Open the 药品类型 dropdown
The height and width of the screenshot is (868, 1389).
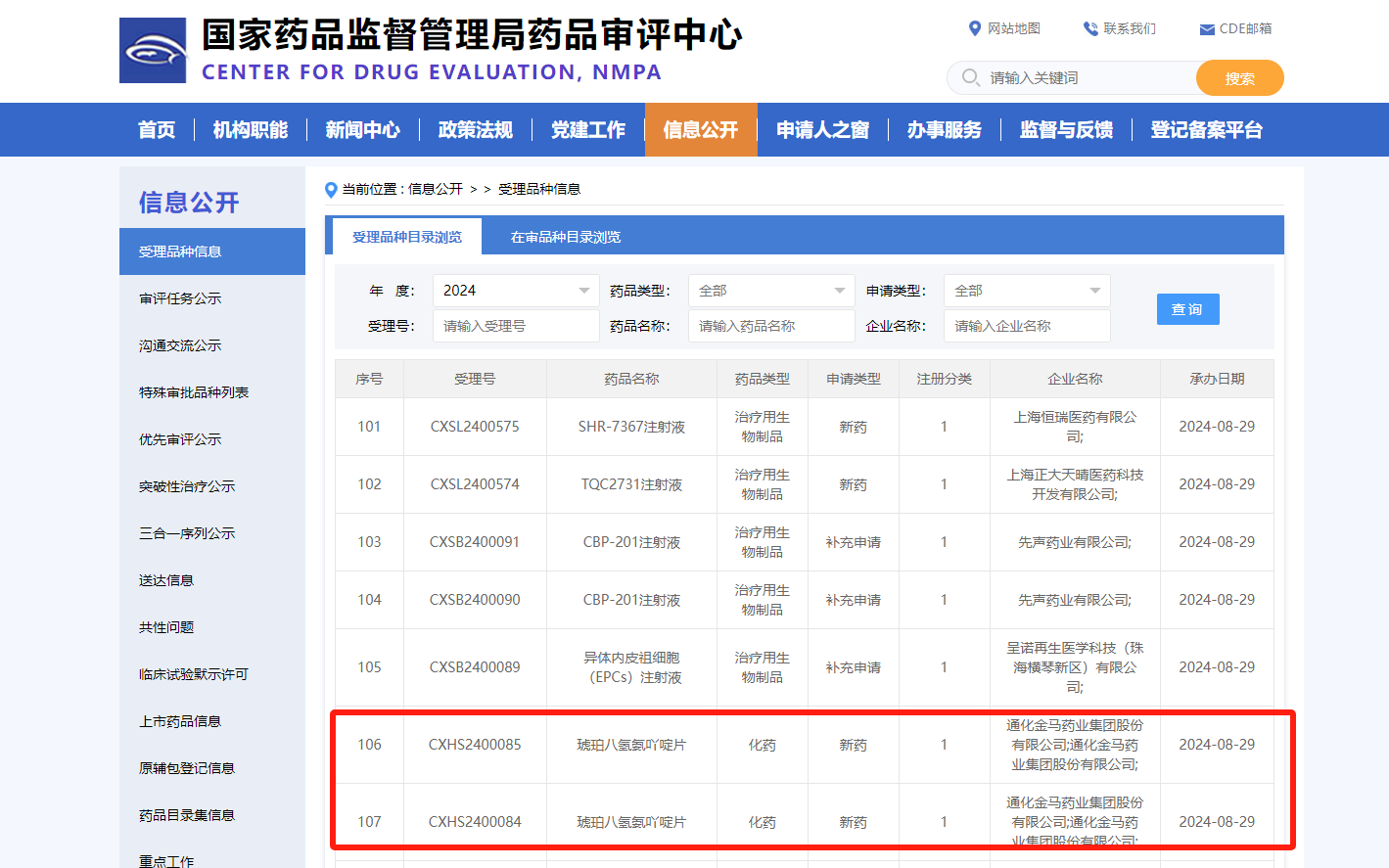click(771, 291)
